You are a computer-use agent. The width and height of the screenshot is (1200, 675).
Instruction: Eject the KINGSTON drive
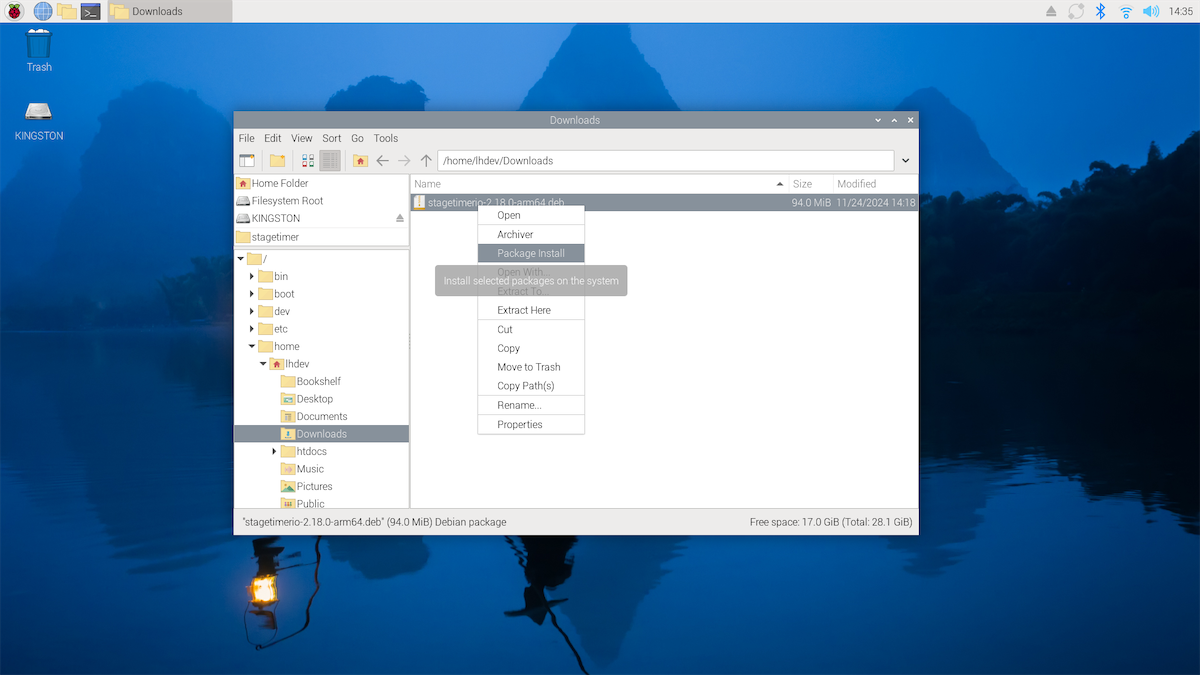pos(400,218)
